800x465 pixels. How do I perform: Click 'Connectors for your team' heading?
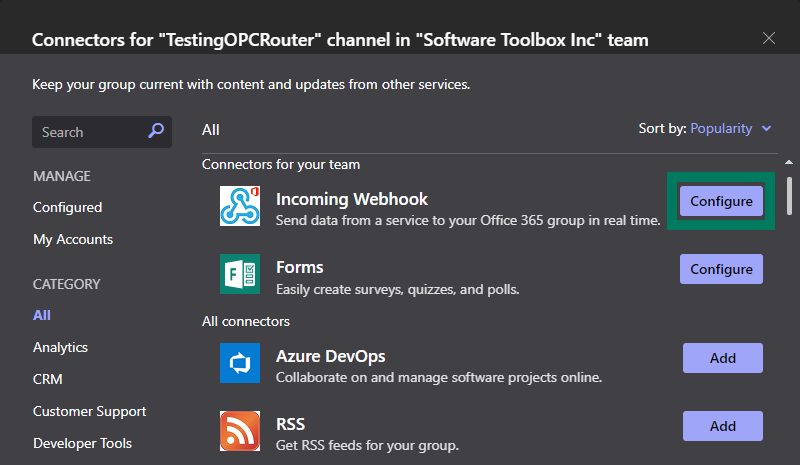281,164
